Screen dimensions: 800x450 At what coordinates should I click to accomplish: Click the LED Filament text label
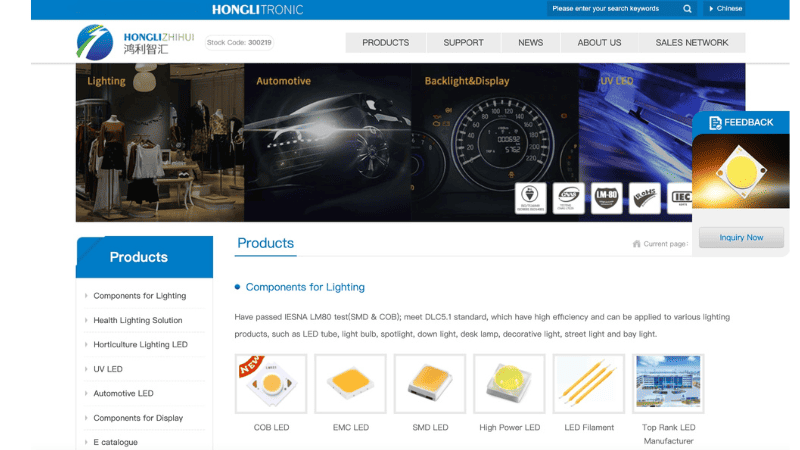point(589,428)
